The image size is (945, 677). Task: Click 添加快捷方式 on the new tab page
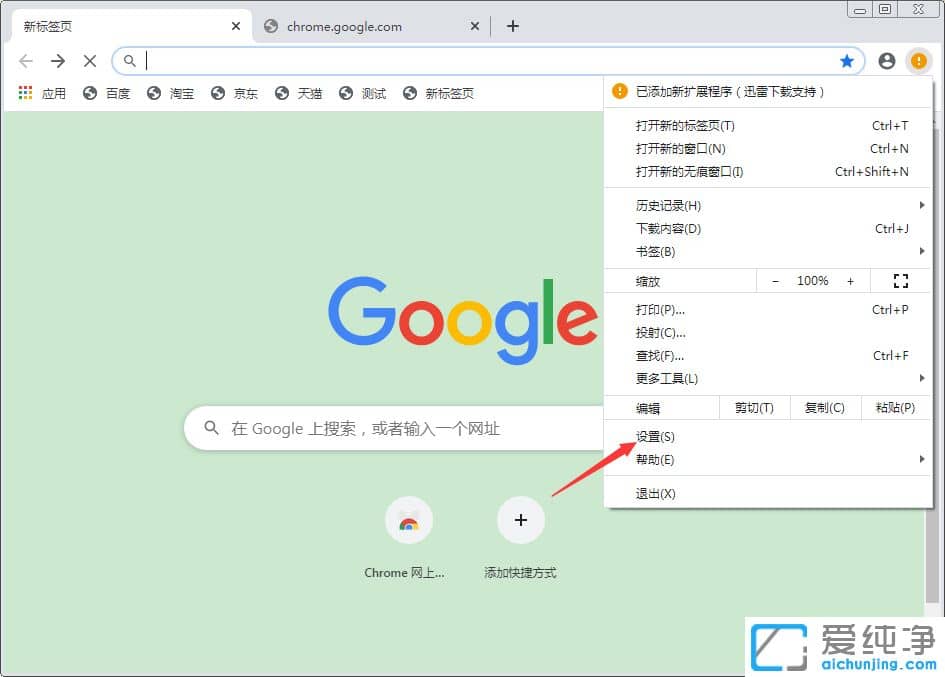pyautogui.click(x=520, y=520)
